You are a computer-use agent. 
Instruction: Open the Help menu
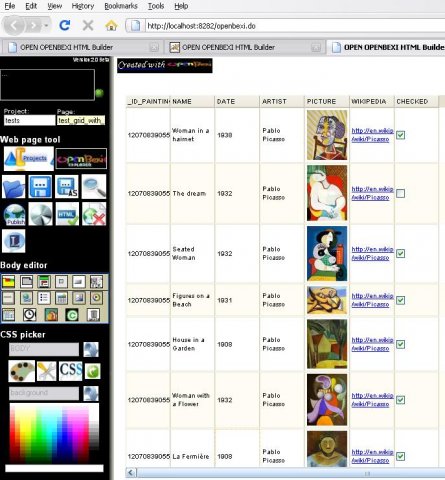[181, 6]
